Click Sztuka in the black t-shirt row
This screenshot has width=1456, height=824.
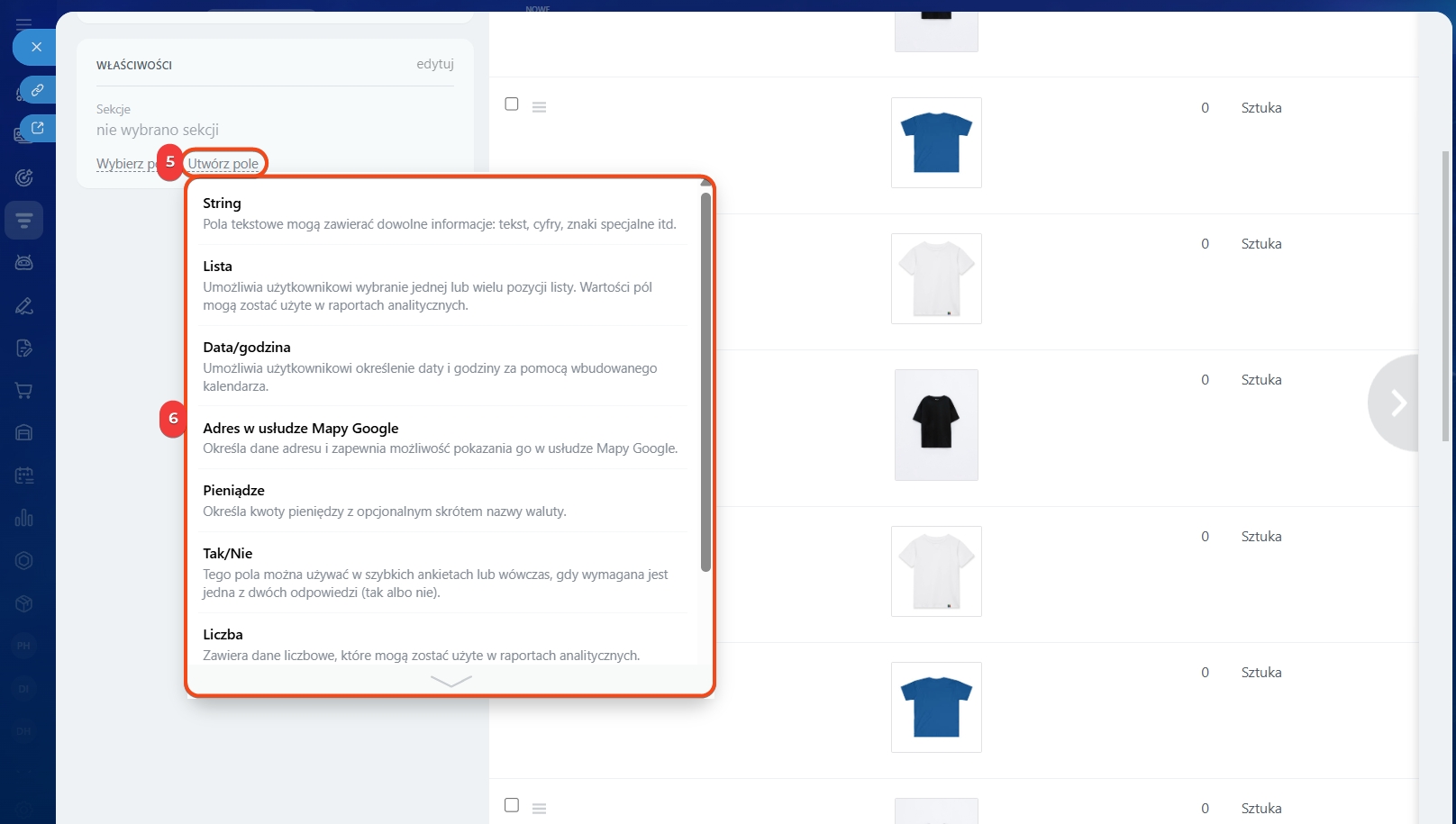click(x=1261, y=379)
